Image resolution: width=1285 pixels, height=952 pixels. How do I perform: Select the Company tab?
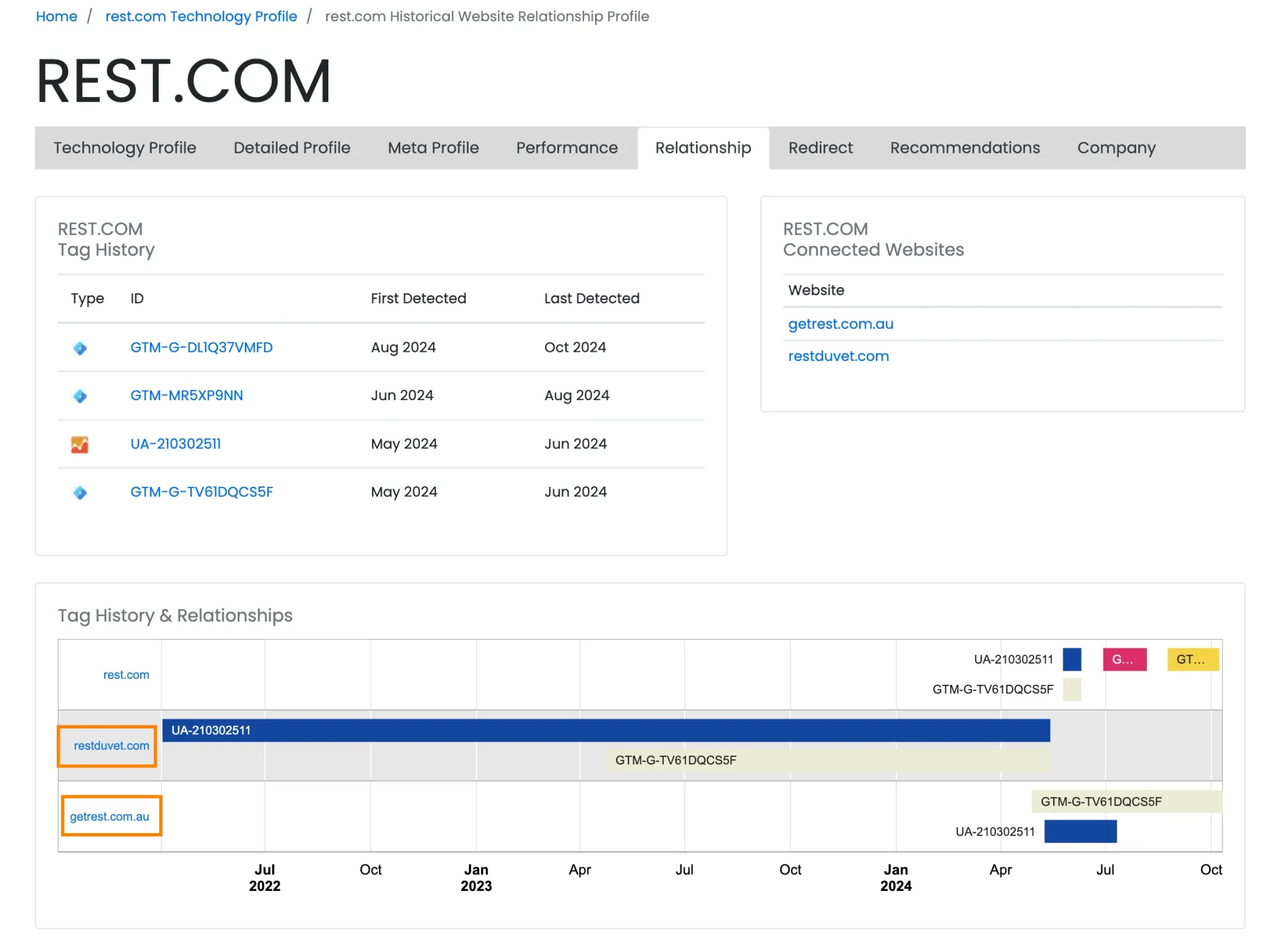1116,148
